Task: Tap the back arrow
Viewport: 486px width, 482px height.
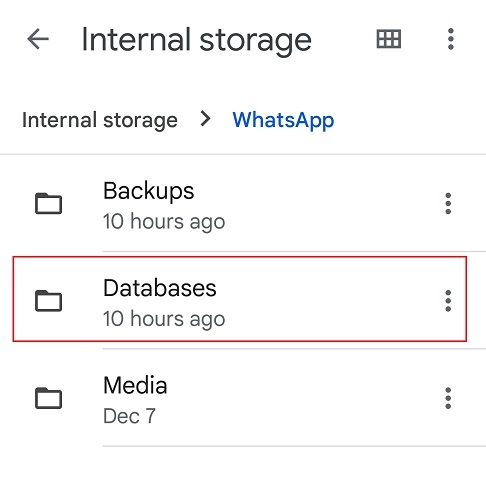Action: (38, 39)
